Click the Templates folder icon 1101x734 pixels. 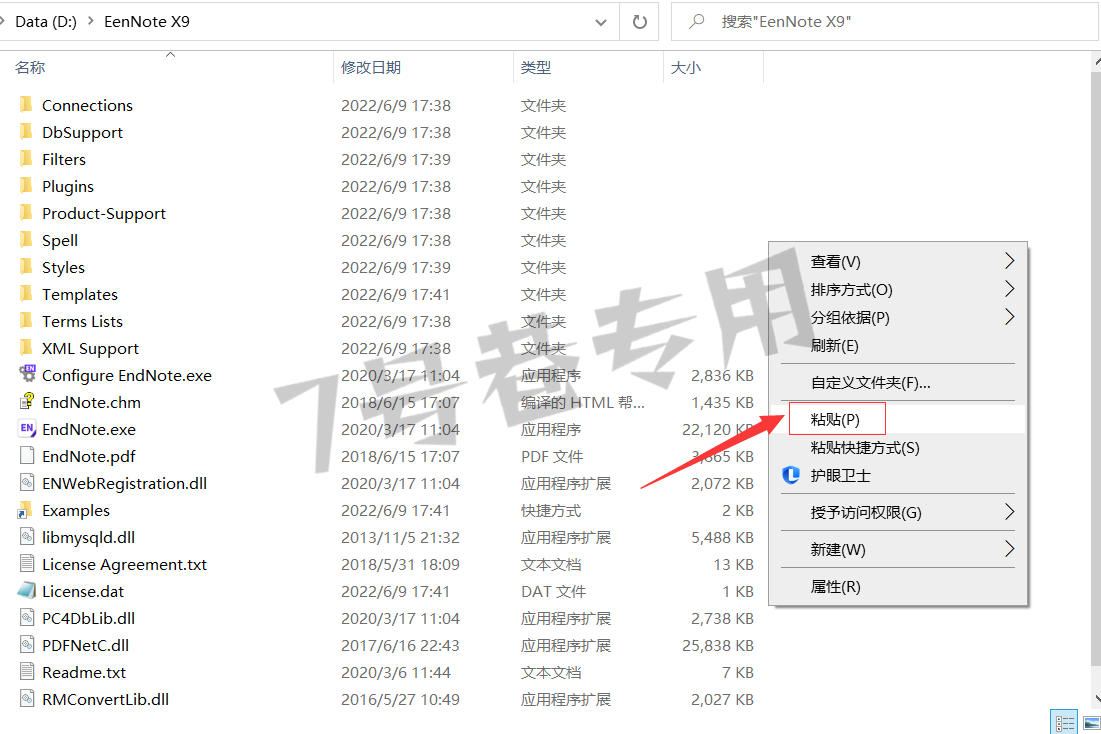point(26,294)
